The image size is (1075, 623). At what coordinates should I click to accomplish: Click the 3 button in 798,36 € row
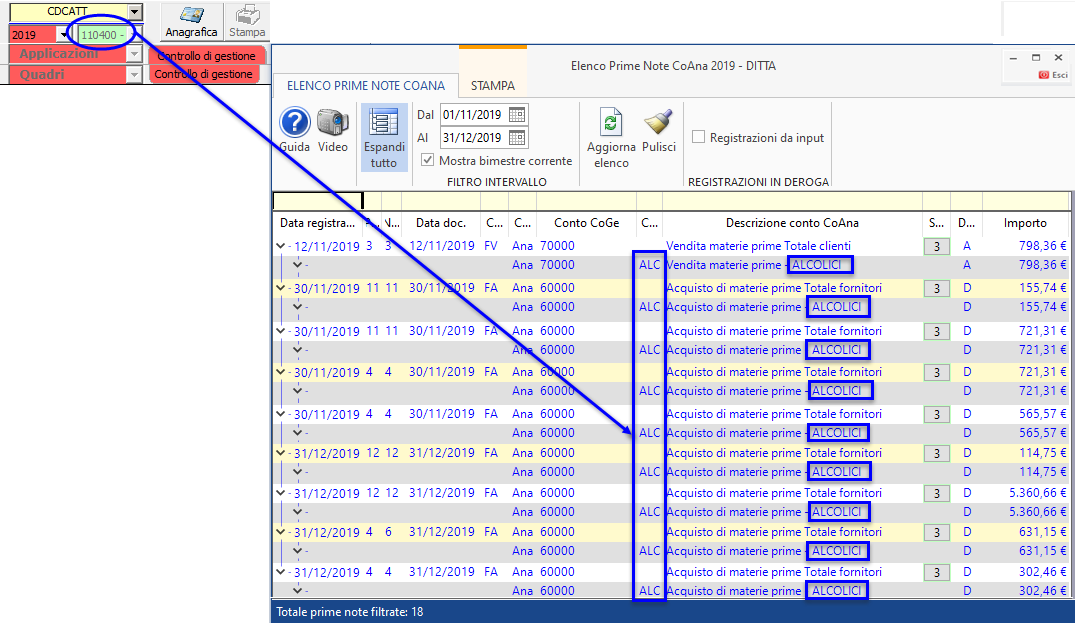[x=937, y=246]
